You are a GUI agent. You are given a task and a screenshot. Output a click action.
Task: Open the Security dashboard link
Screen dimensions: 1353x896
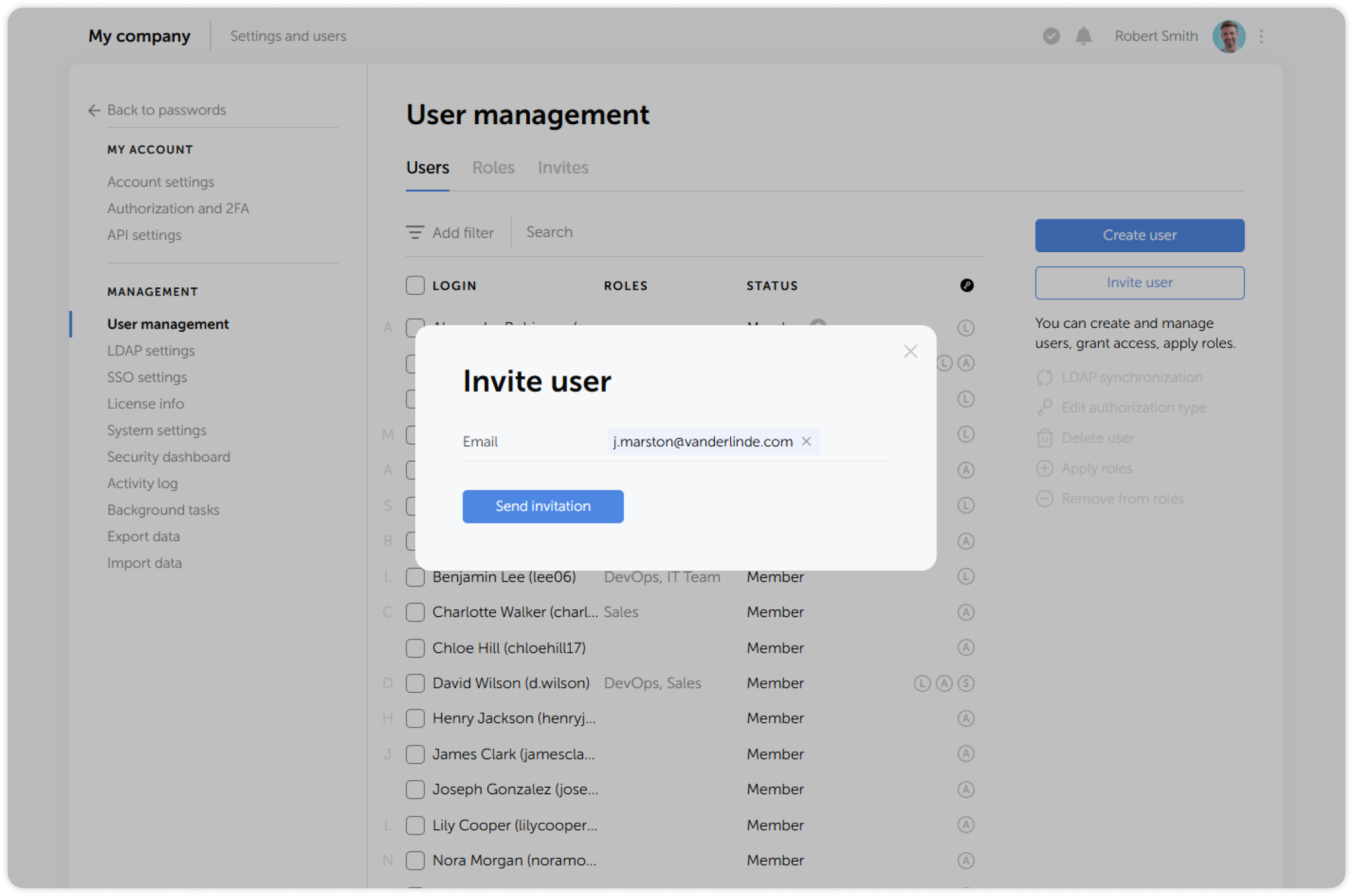pyautogui.click(x=168, y=457)
